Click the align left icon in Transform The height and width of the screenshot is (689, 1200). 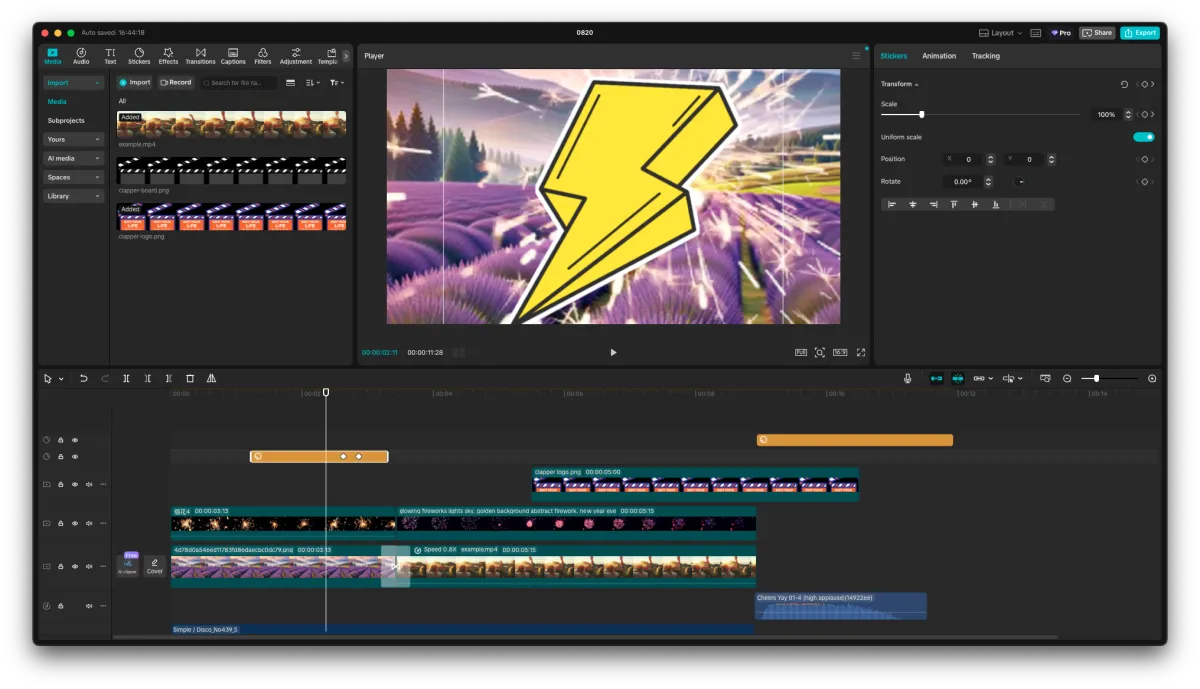coord(892,204)
